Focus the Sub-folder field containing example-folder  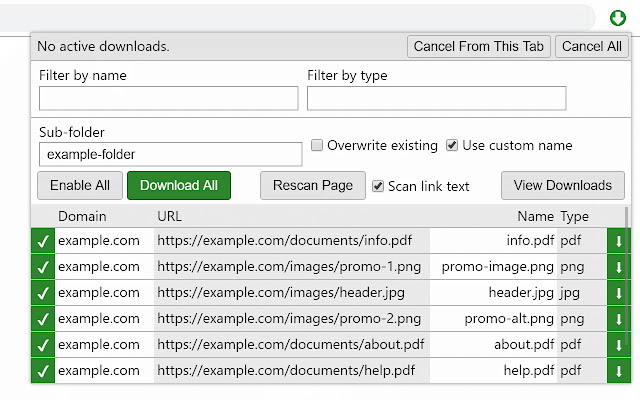click(171, 154)
